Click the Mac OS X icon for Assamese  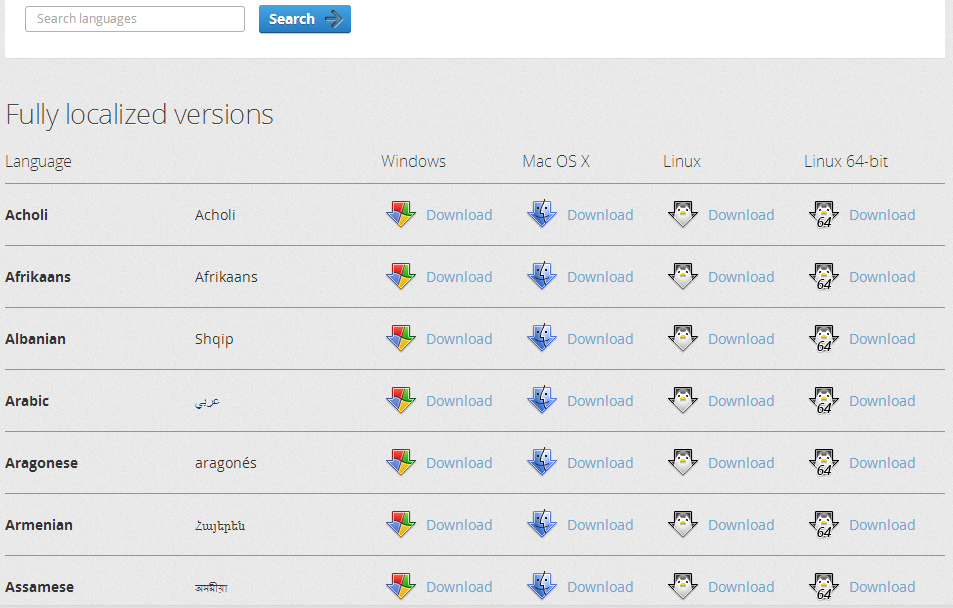click(x=542, y=586)
